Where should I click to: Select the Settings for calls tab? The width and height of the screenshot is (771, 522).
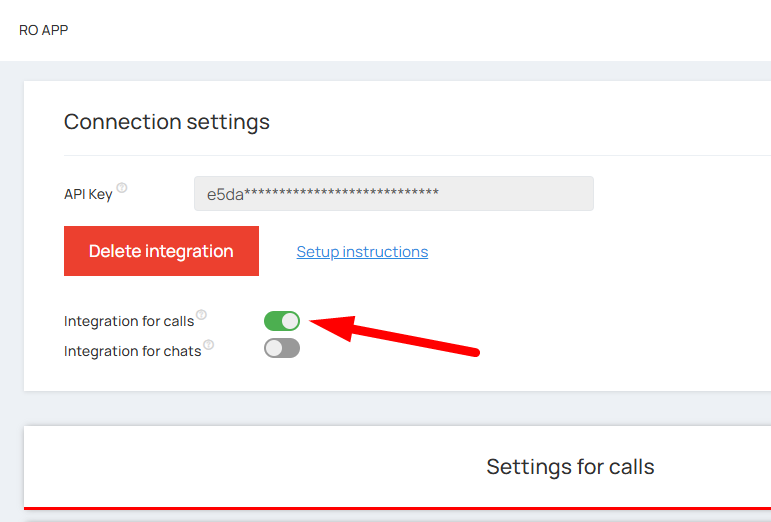[570, 467]
